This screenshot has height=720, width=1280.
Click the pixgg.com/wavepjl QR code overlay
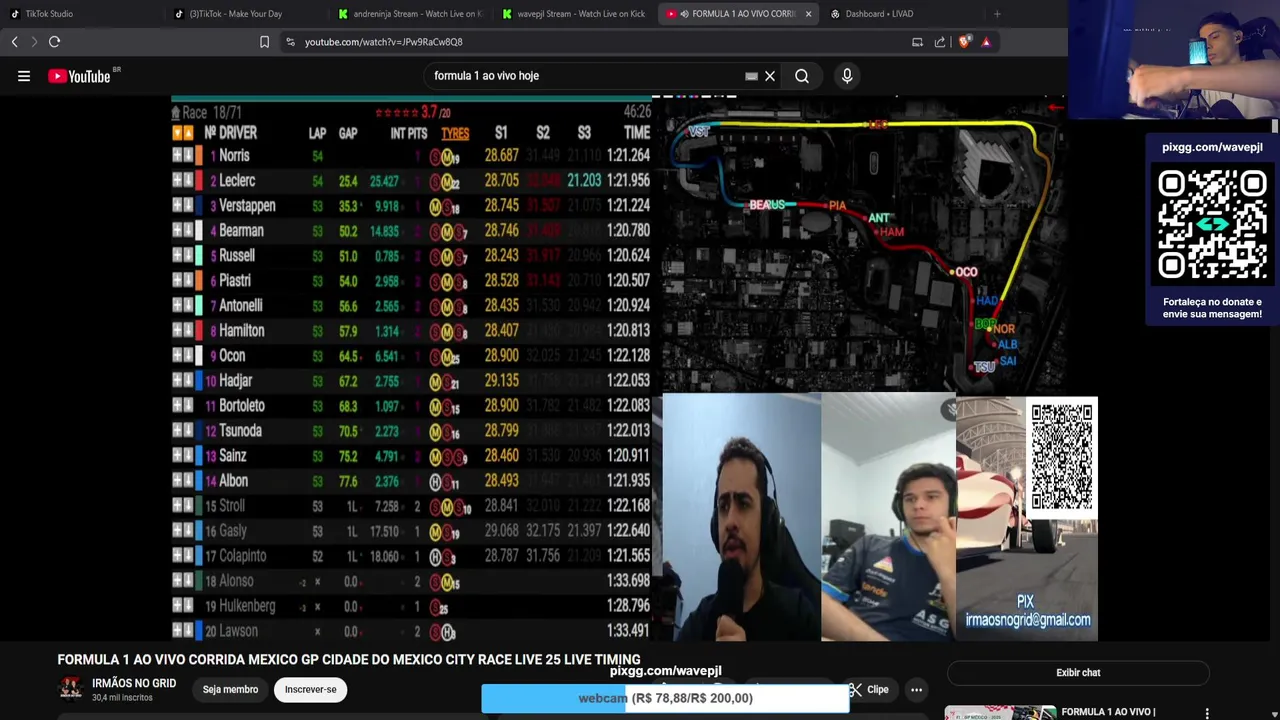point(1212,224)
